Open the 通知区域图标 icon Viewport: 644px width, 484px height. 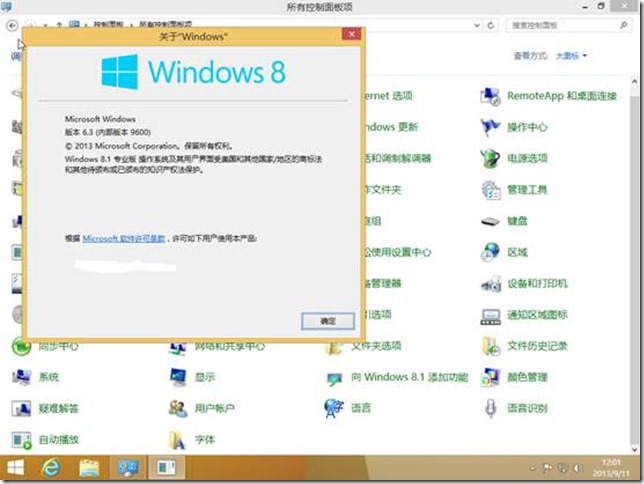click(x=490, y=316)
